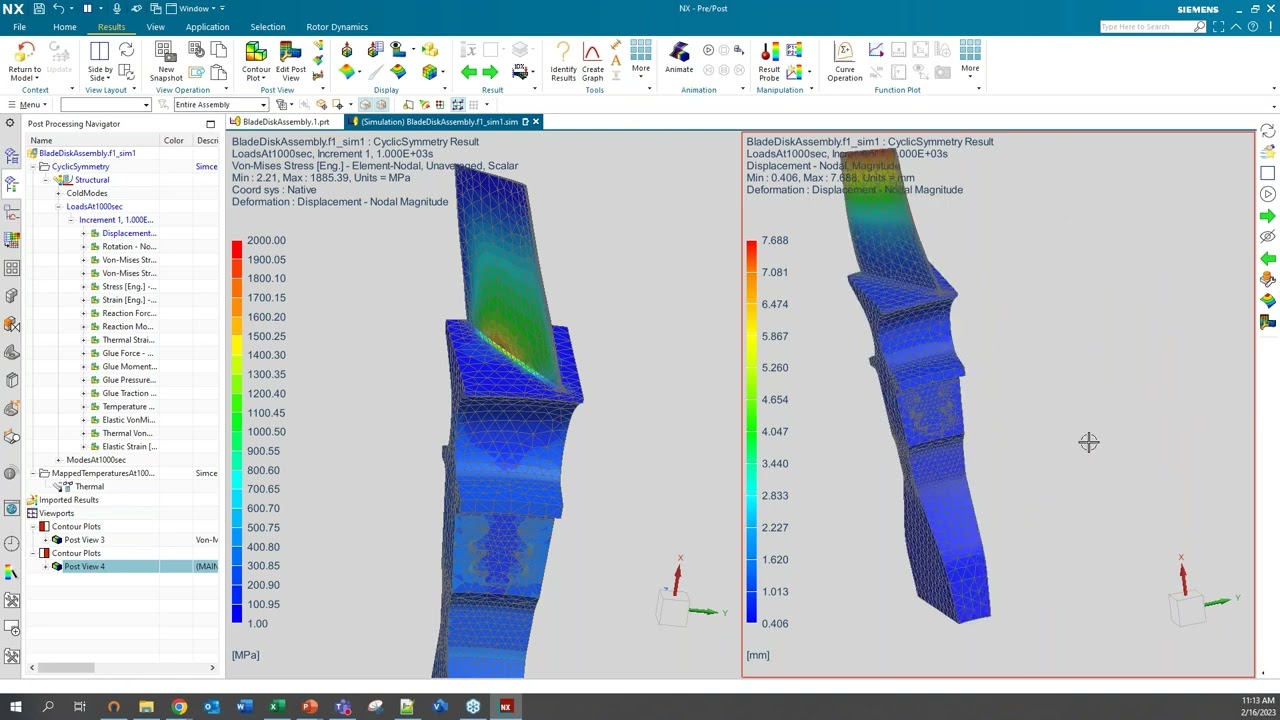Switch to the Rotor Dynamics ribbon tab
The height and width of the screenshot is (720, 1280).
click(336, 27)
